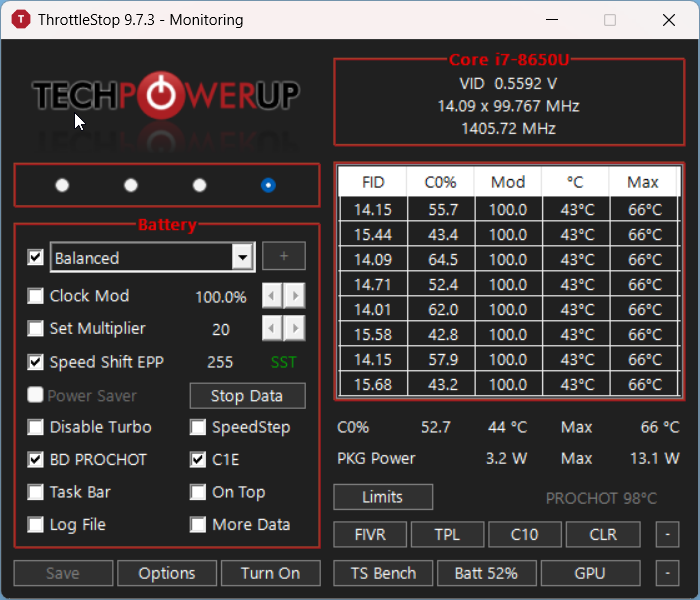Click the PROCHOT 98°C label

pyautogui.click(x=601, y=498)
